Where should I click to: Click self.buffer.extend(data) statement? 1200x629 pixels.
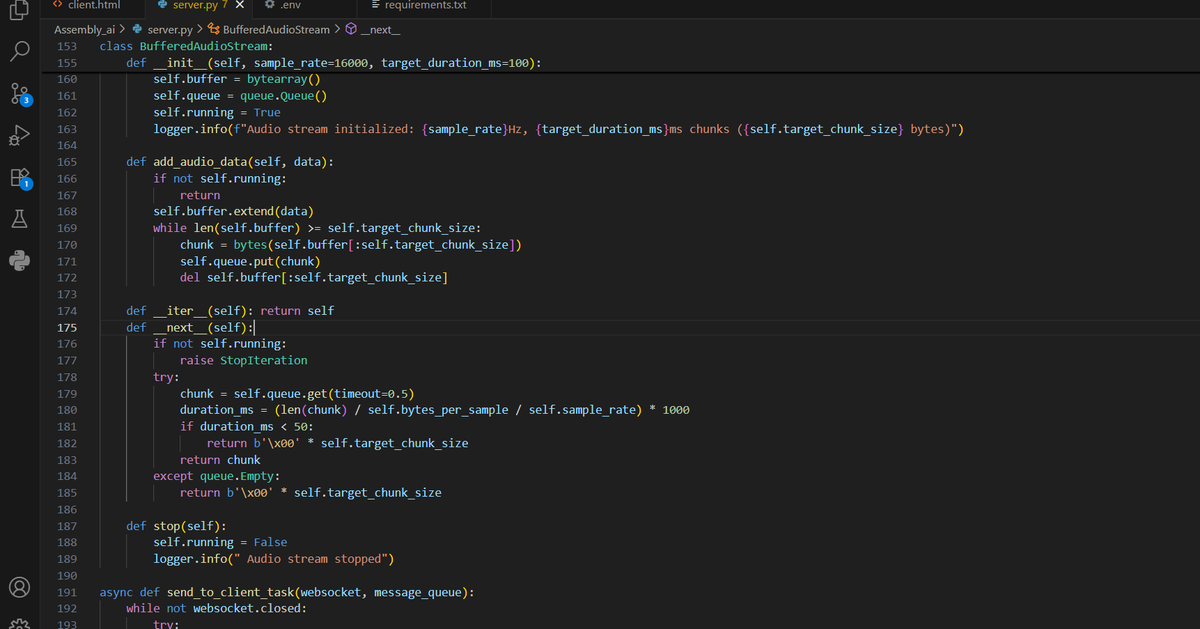click(233, 211)
